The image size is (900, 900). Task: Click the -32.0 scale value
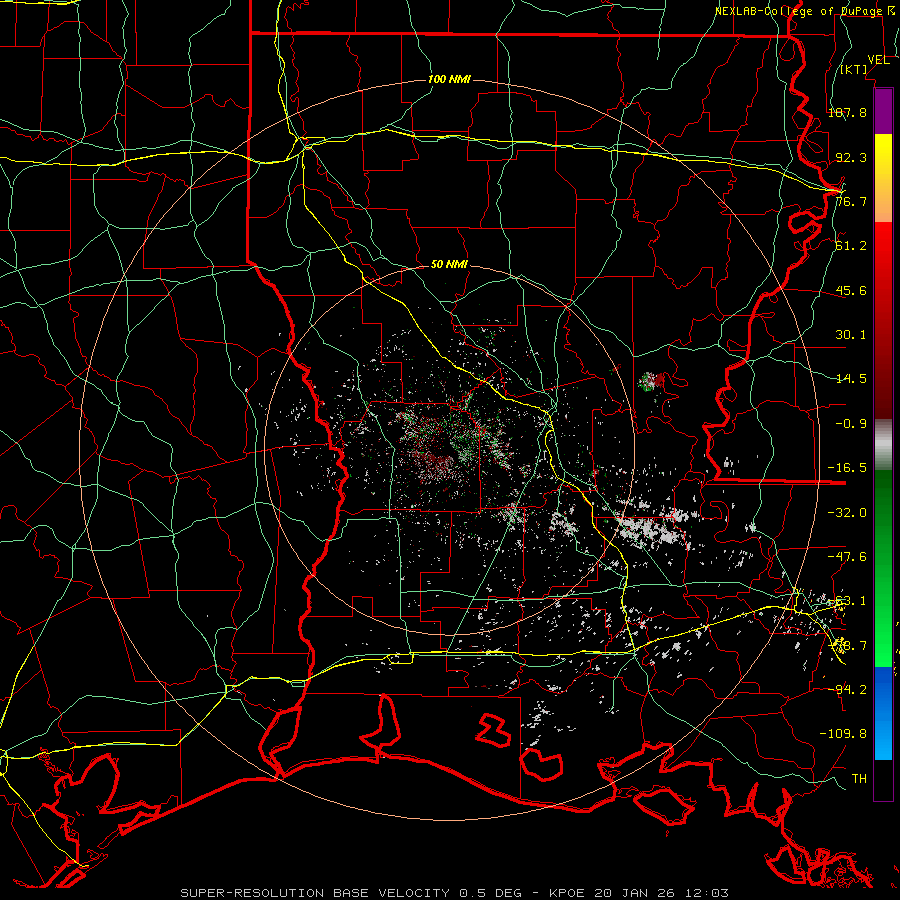847,513
